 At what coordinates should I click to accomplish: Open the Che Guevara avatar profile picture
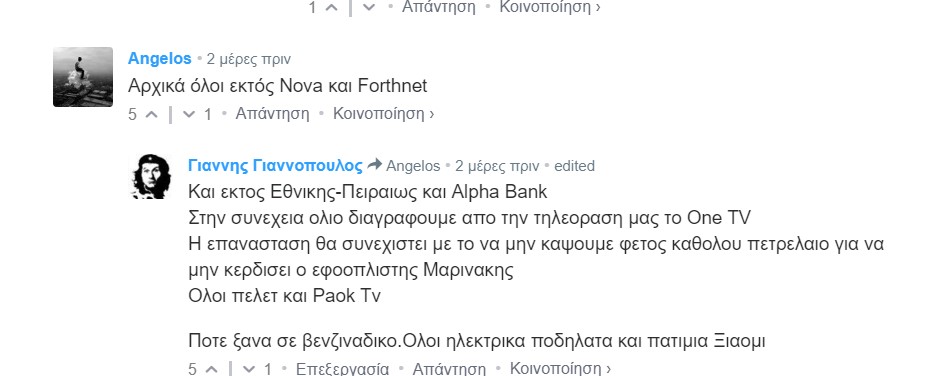coord(151,176)
